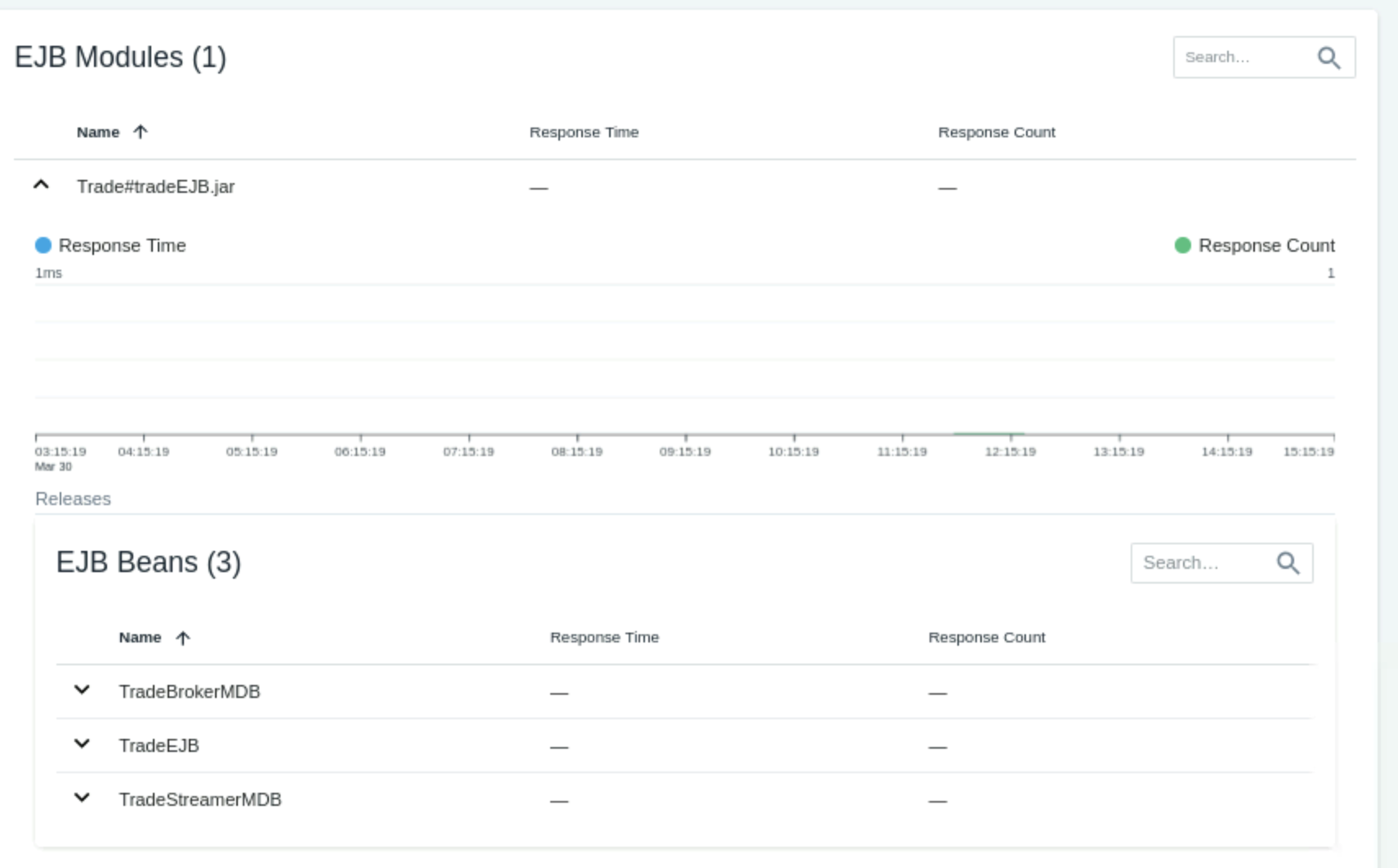This screenshot has height=868, width=1398.
Task: Click the 03:15:19 Mar 30 tick label
Action: coord(60,459)
